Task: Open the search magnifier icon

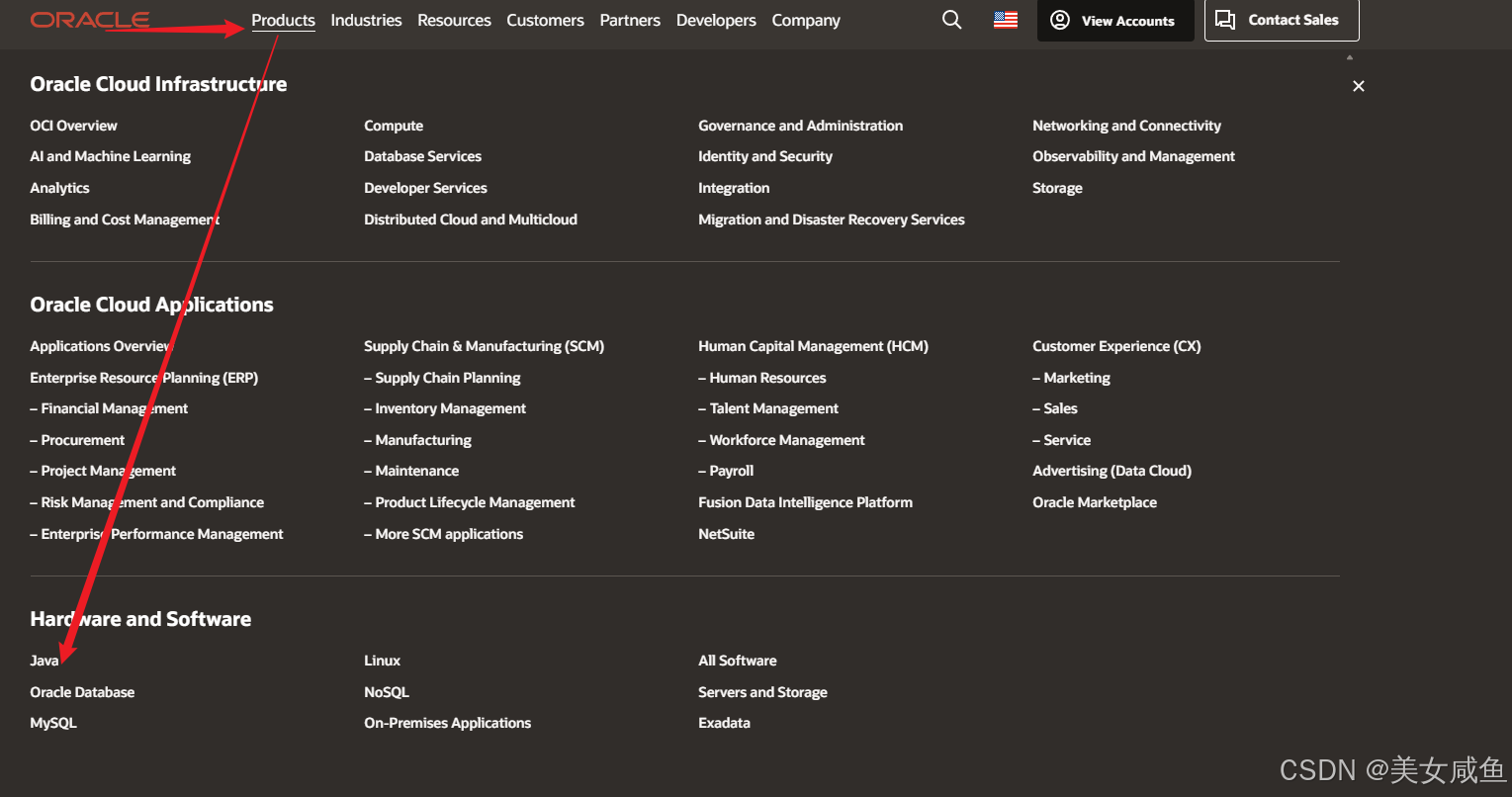Action: (x=951, y=20)
